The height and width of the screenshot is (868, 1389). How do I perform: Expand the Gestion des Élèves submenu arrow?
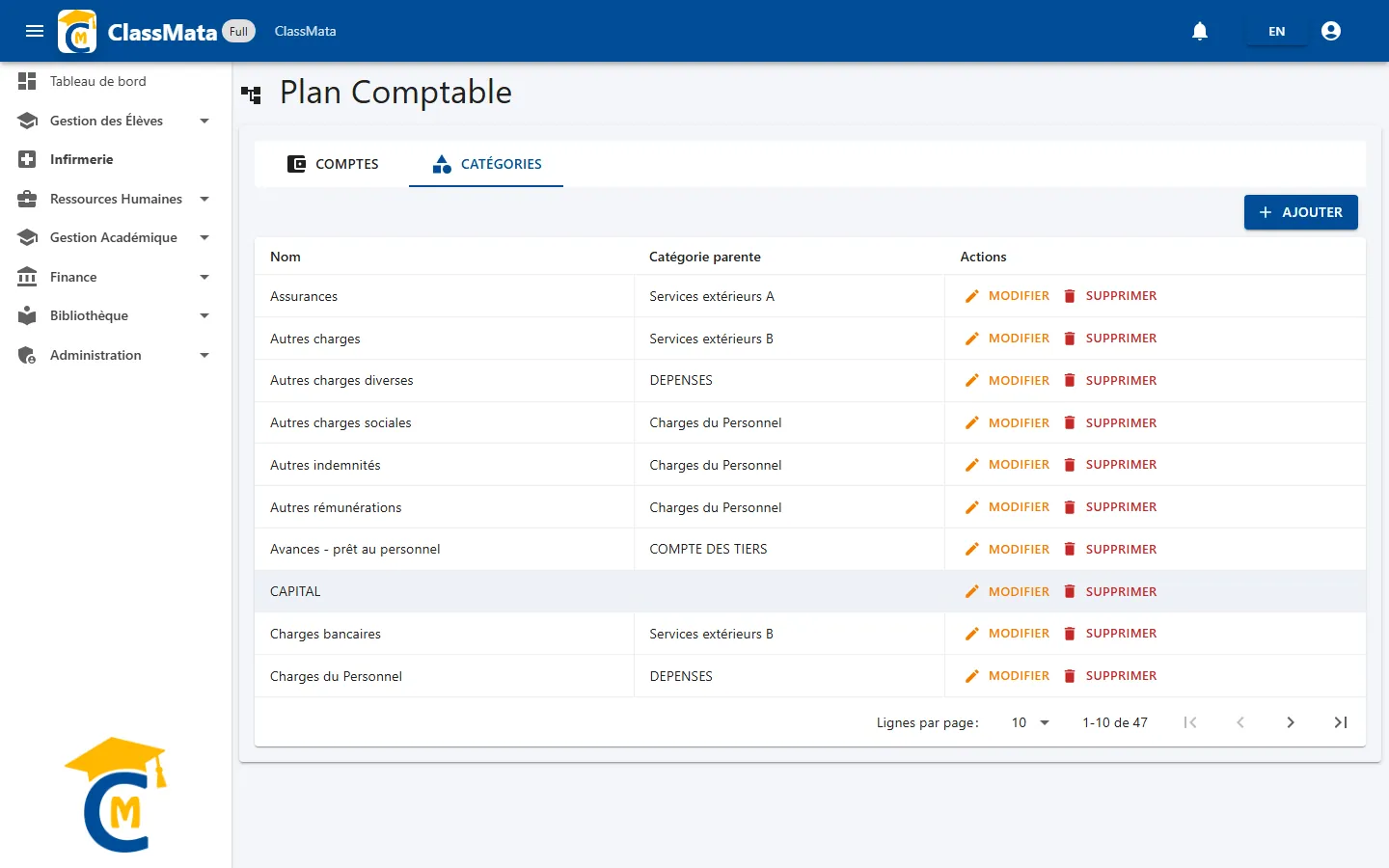204,121
